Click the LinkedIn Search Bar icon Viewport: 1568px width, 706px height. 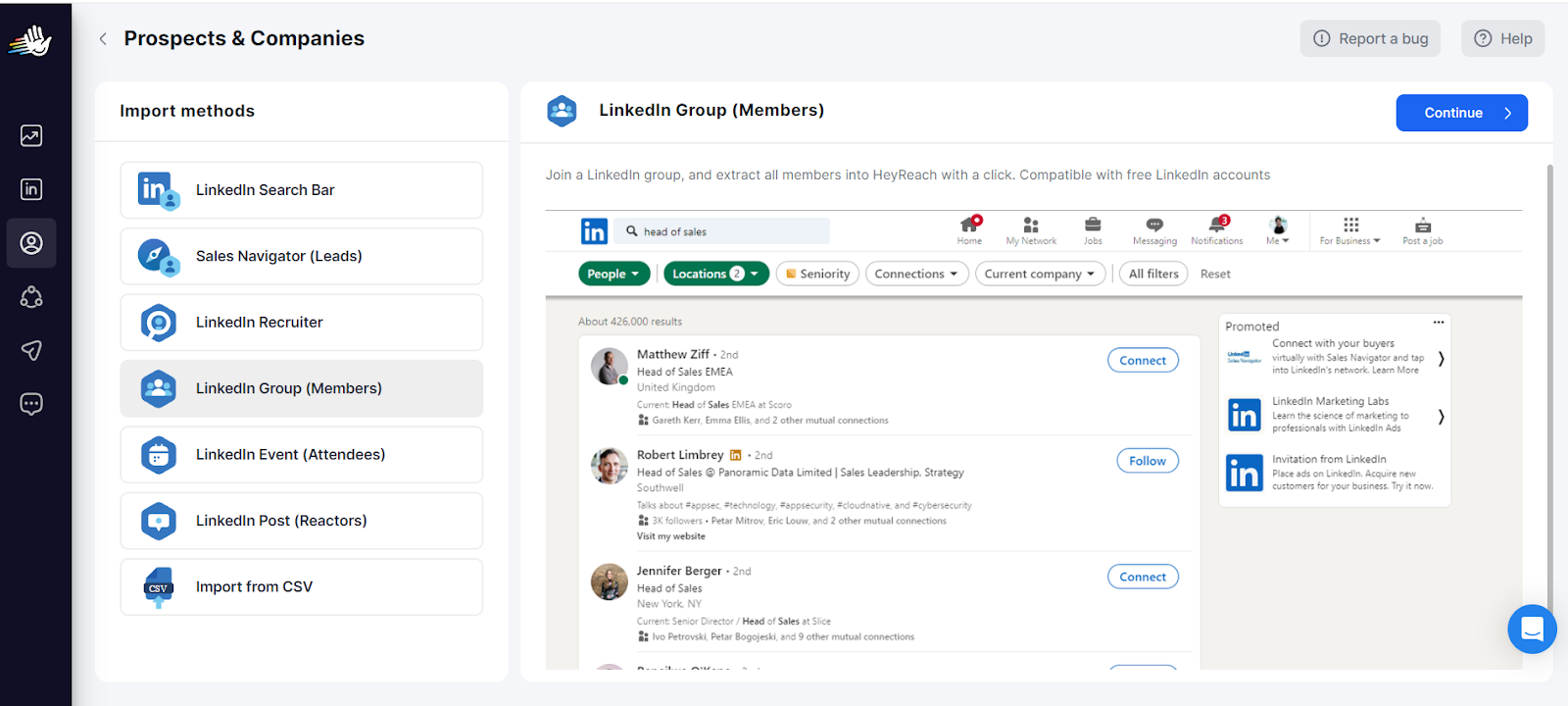pyautogui.click(x=158, y=190)
